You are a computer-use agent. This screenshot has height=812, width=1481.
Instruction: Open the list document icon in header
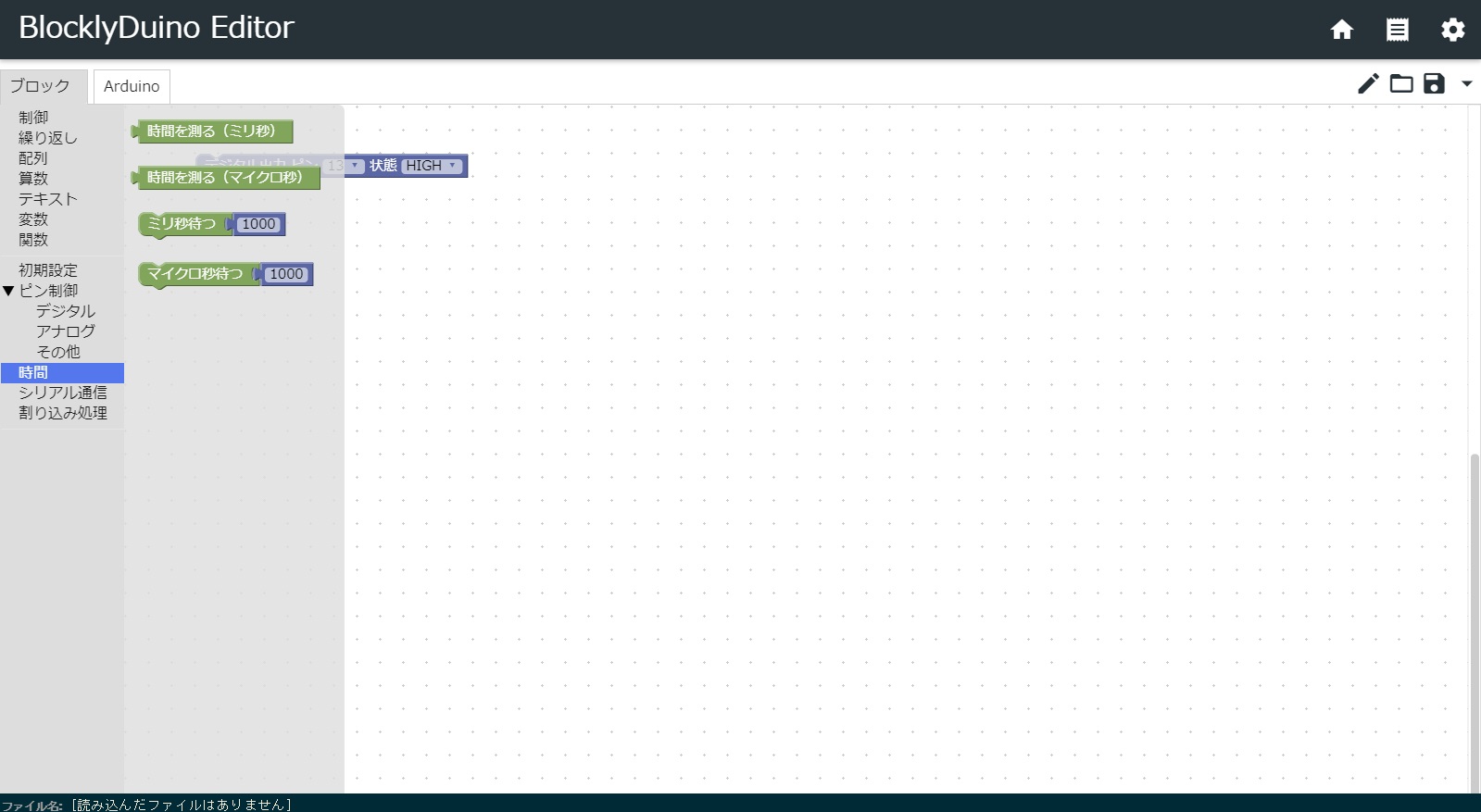click(x=1397, y=30)
